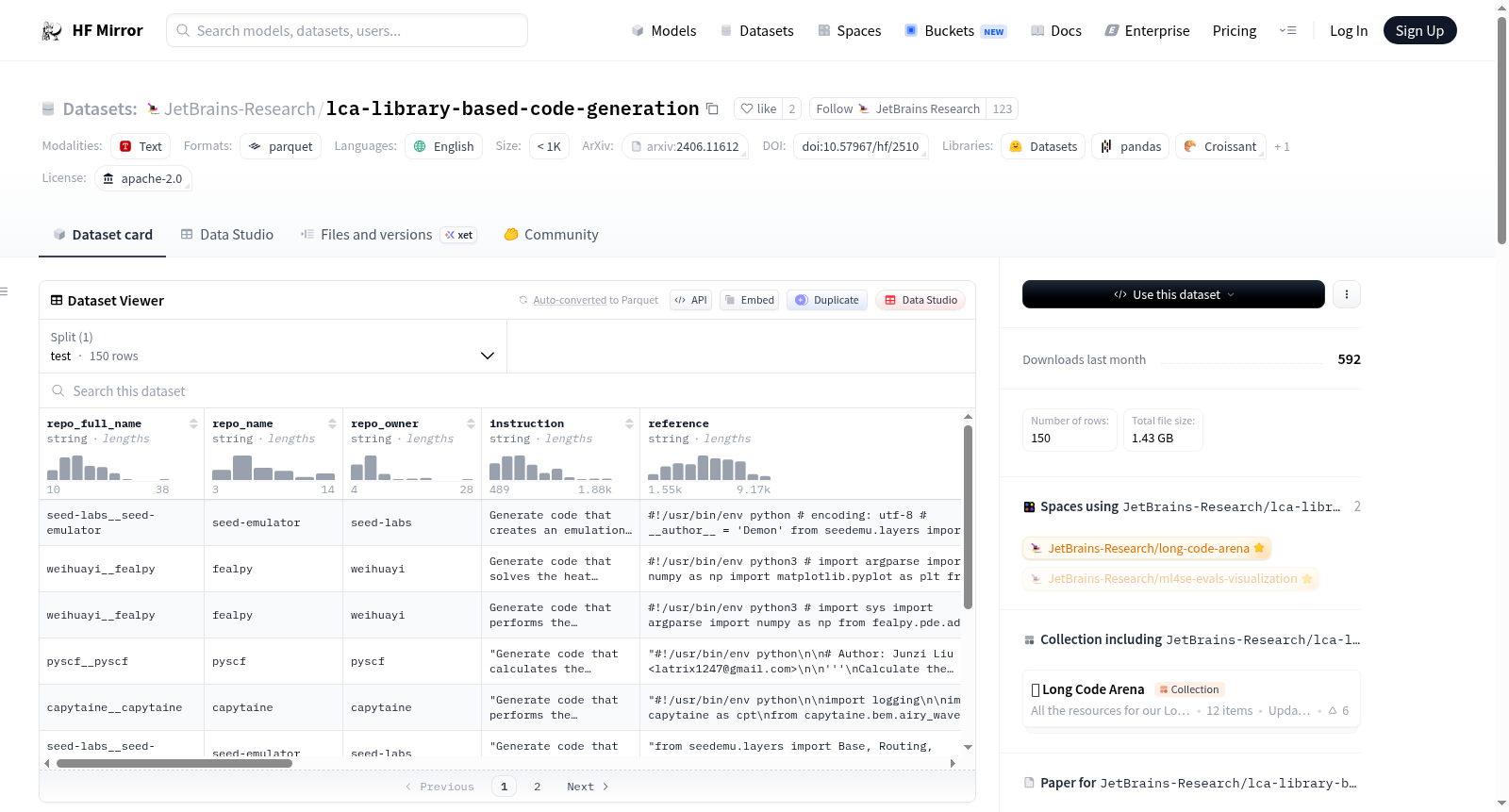The width and height of the screenshot is (1509, 812).
Task: Sort the instruction column
Action: [x=629, y=423]
